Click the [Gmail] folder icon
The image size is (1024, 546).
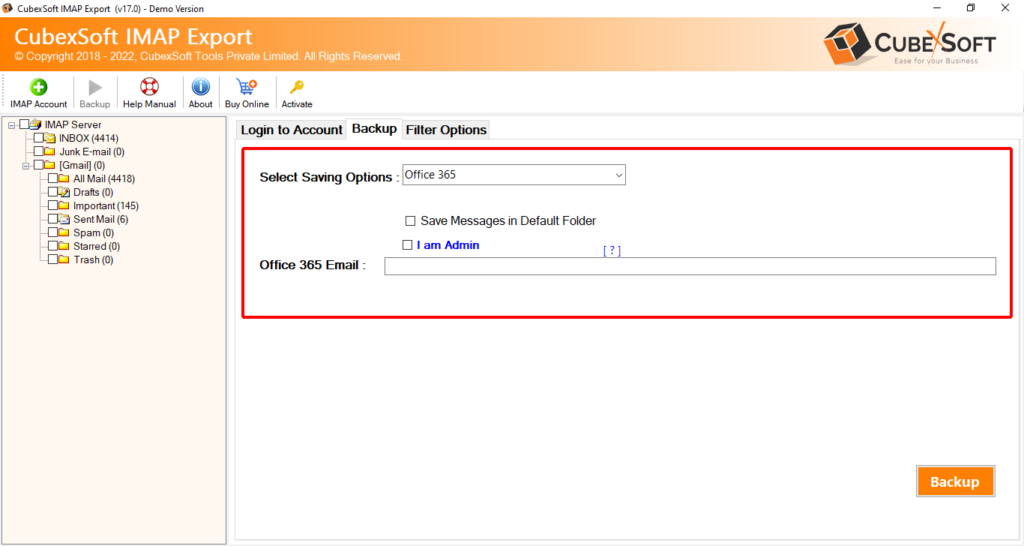point(50,165)
